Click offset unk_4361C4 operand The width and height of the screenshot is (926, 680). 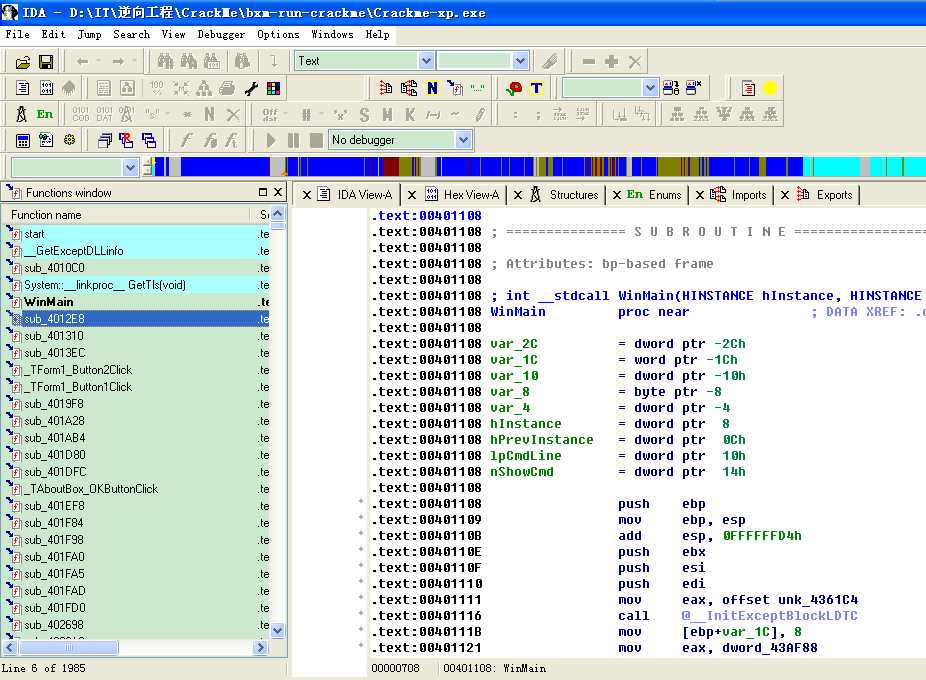pyautogui.click(x=790, y=600)
